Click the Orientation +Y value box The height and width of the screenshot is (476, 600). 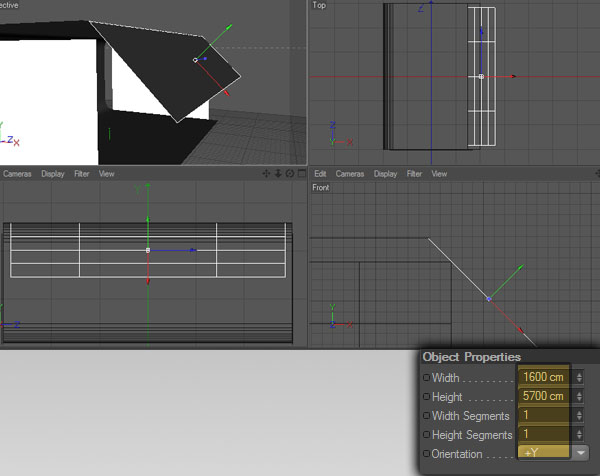(x=543, y=453)
